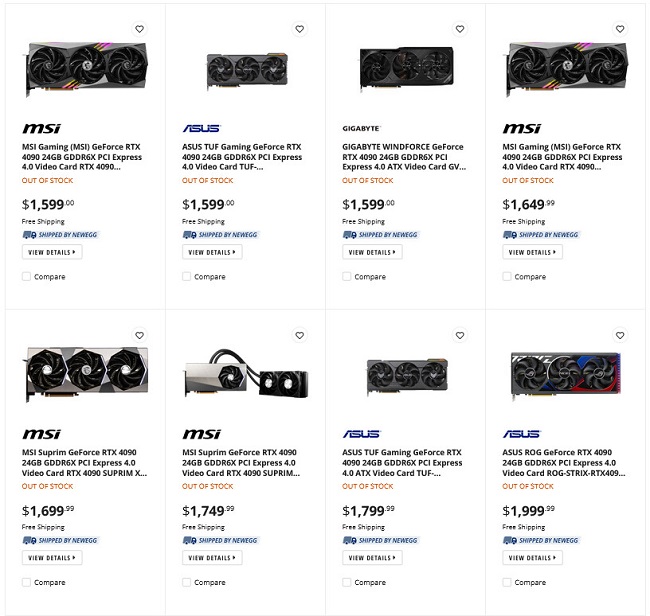Wishlist the ASUS TUF $1,799.99 card
650x616 pixels.
pyautogui.click(x=460, y=336)
